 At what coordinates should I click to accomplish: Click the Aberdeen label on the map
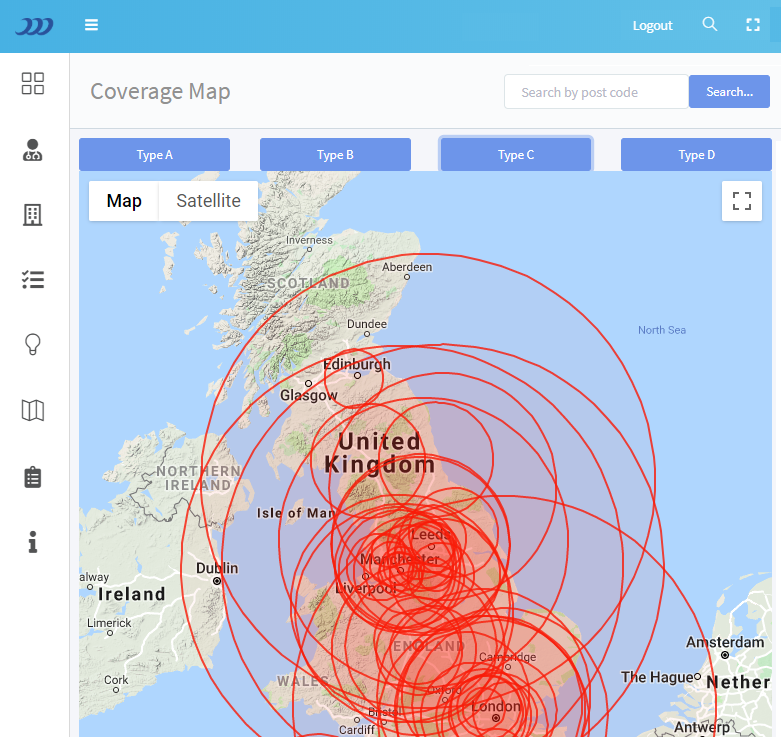[407, 267]
